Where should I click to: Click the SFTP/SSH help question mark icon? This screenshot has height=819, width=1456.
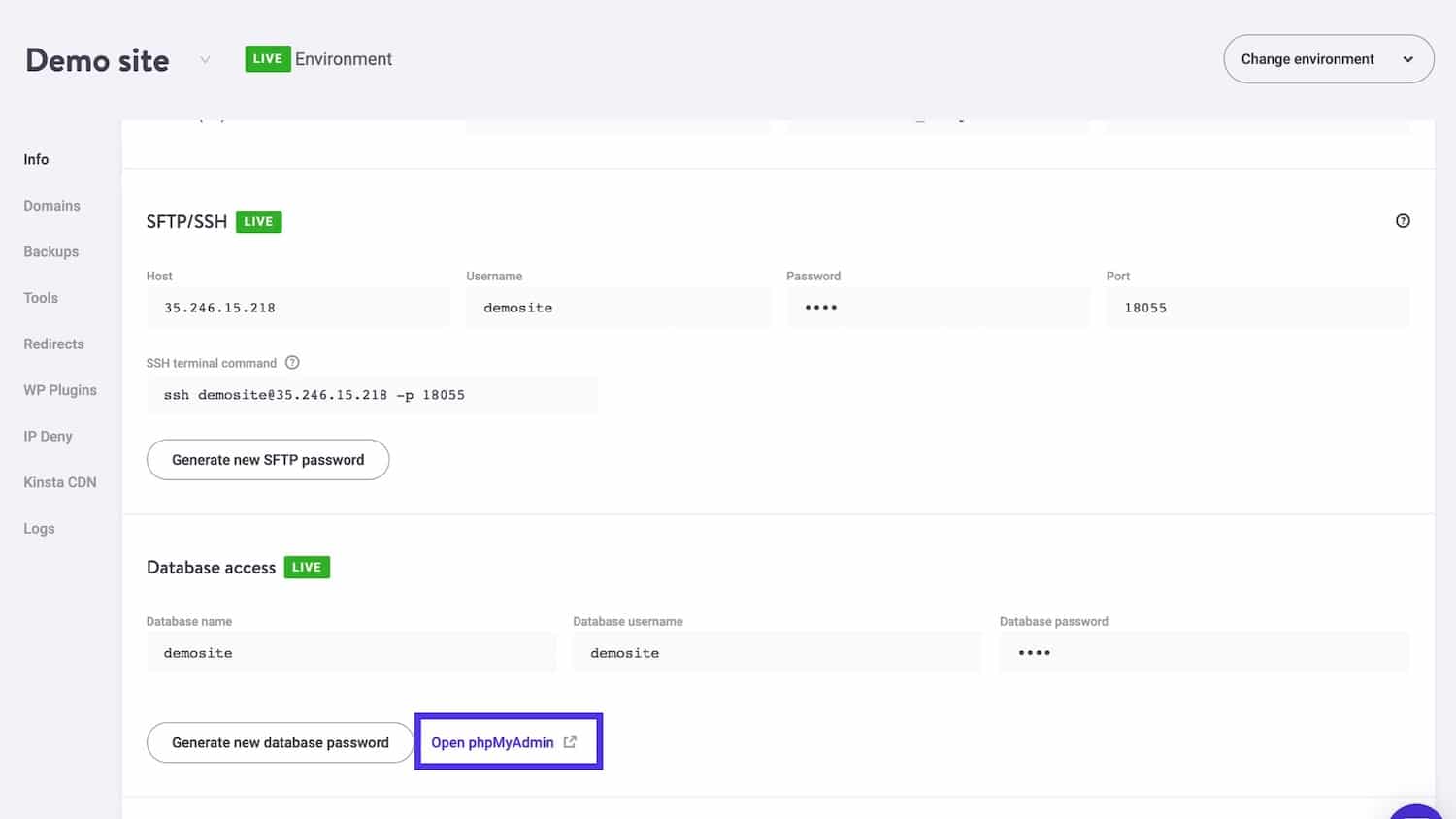point(1403,221)
